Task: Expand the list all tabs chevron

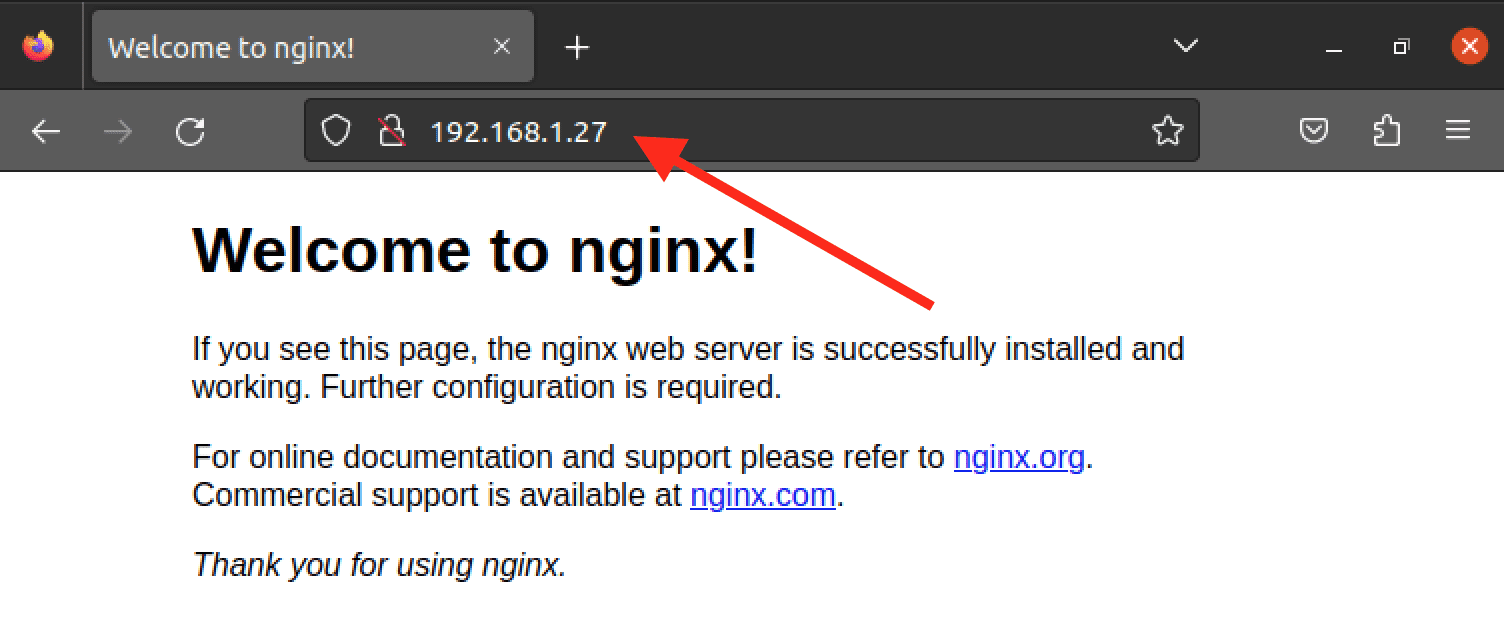Action: point(1185,46)
